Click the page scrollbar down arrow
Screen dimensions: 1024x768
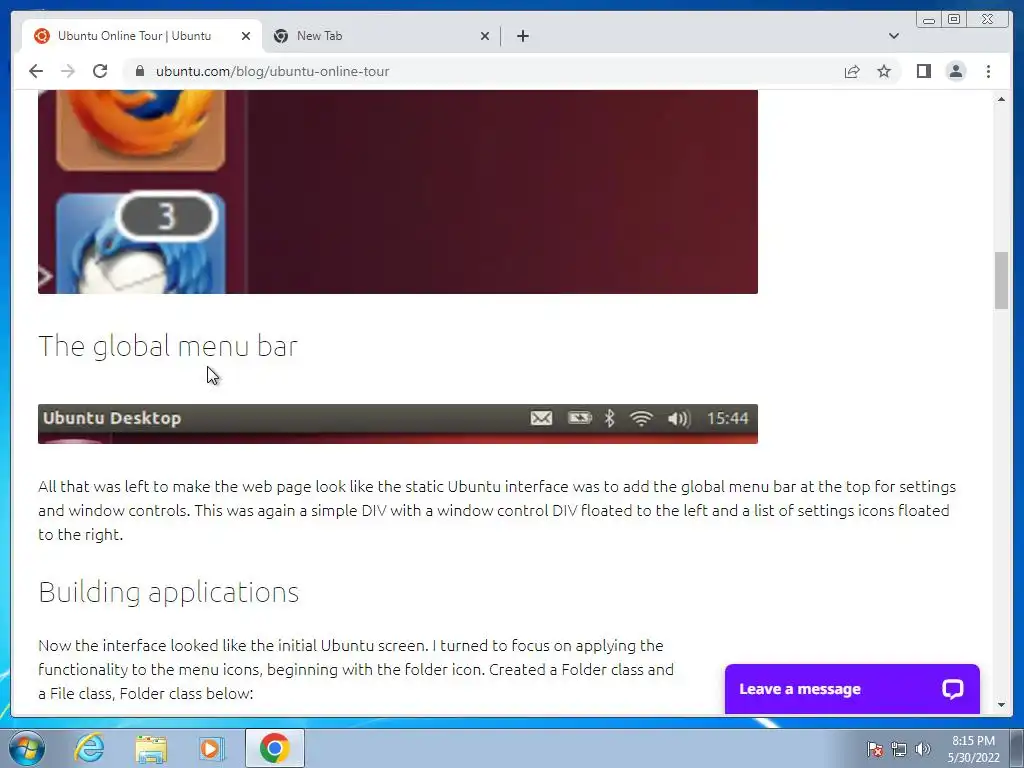[x=1001, y=705]
